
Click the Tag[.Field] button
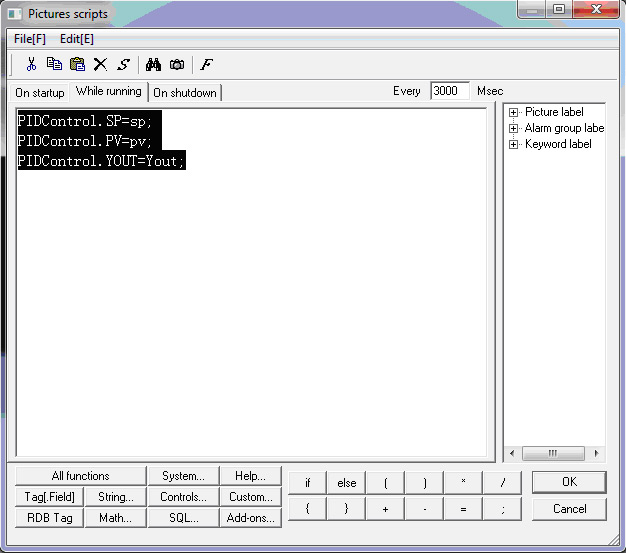click(x=50, y=497)
